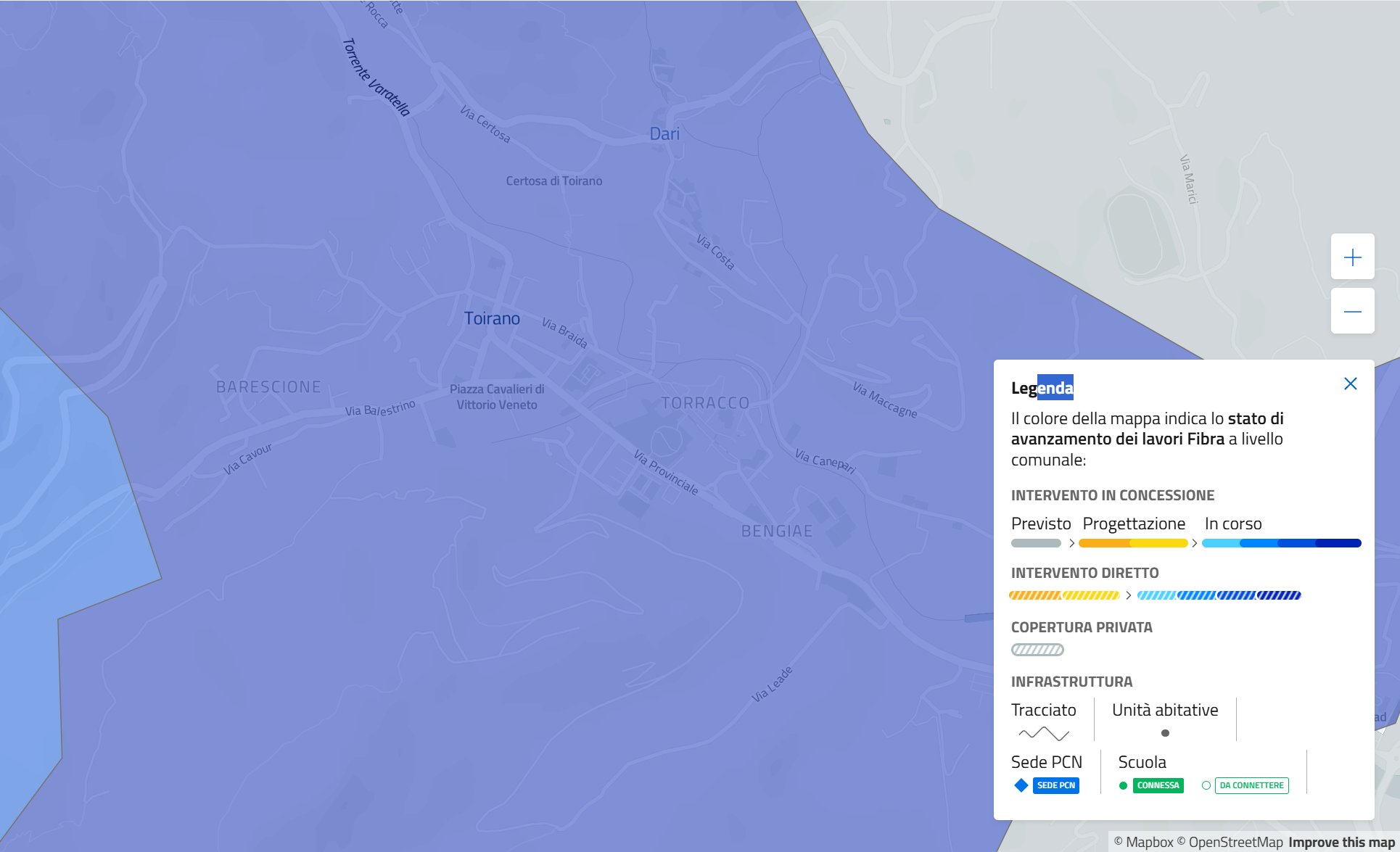Zoom in with the plus button
The image size is (1400, 852).
point(1352,257)
